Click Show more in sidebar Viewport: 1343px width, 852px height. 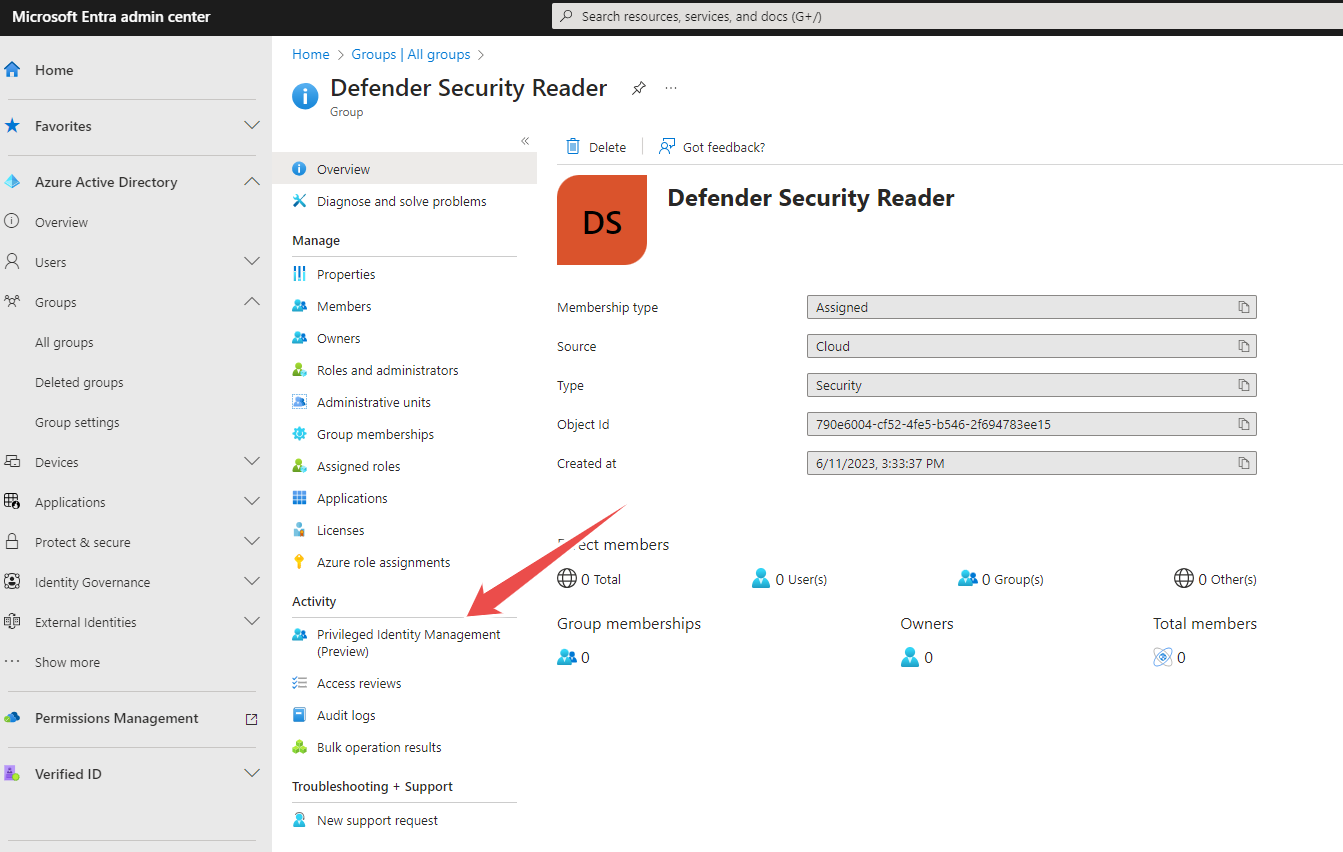[67, 662]
